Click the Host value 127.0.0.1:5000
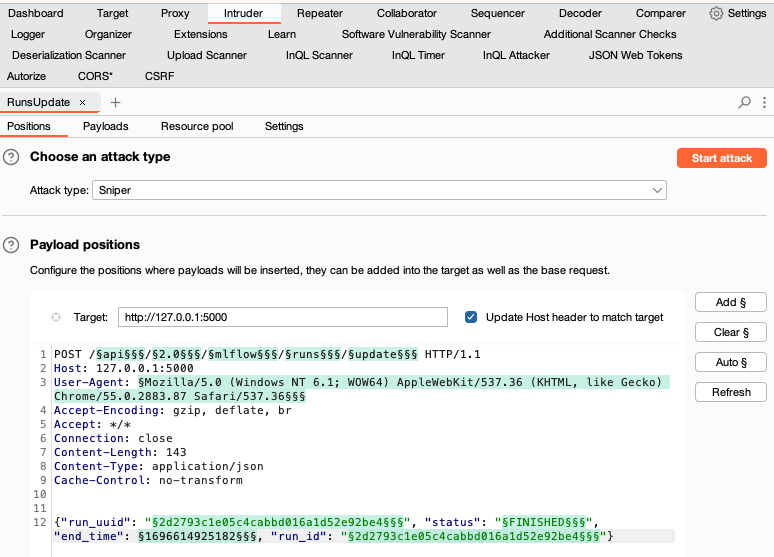The height and width of the screenshot is (557, 774). pyautogui.click(x=145, y=368)
